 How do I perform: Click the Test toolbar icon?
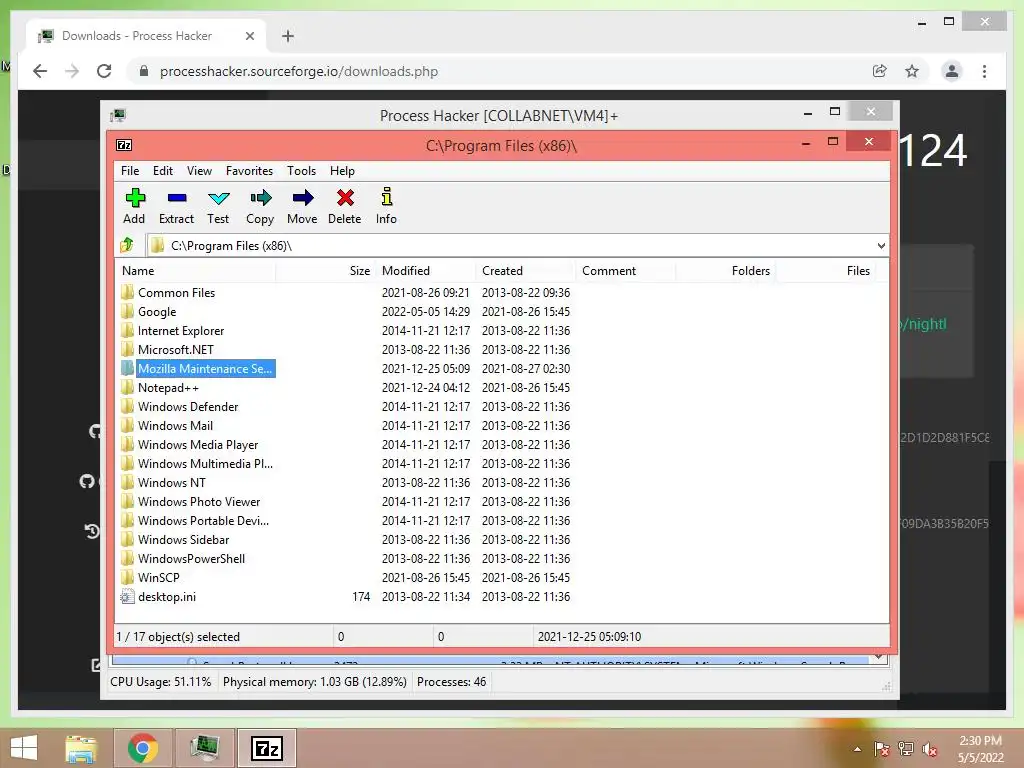click(218, 198)
